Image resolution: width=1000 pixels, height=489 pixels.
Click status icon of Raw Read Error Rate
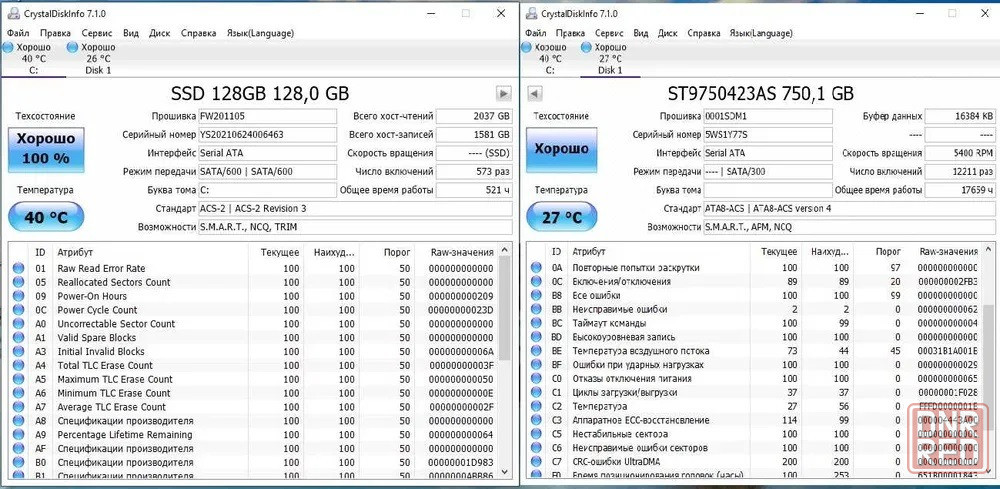[x=18, y=268]
